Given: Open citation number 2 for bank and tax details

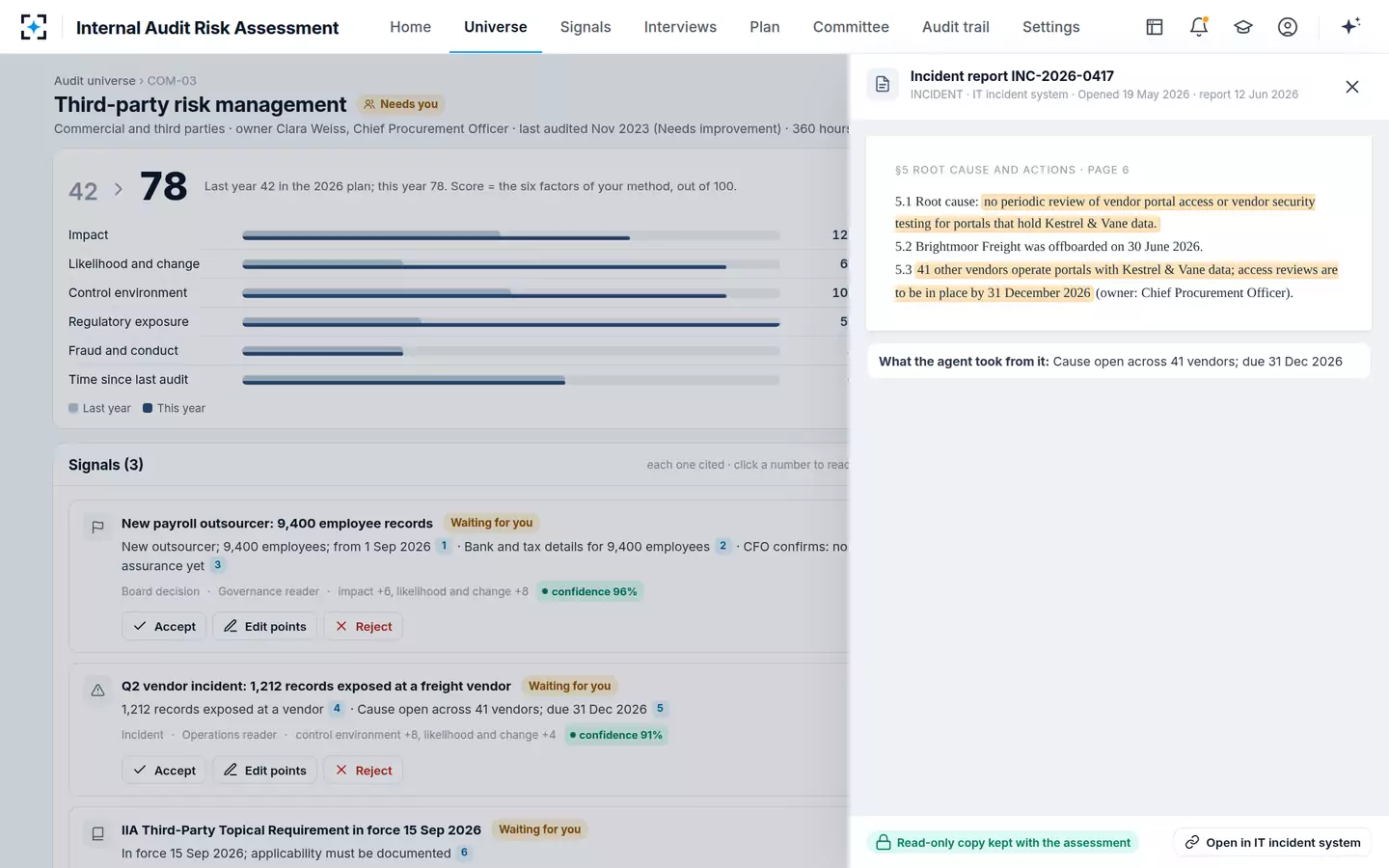Looking at the screenshot, I should (722, 546).
